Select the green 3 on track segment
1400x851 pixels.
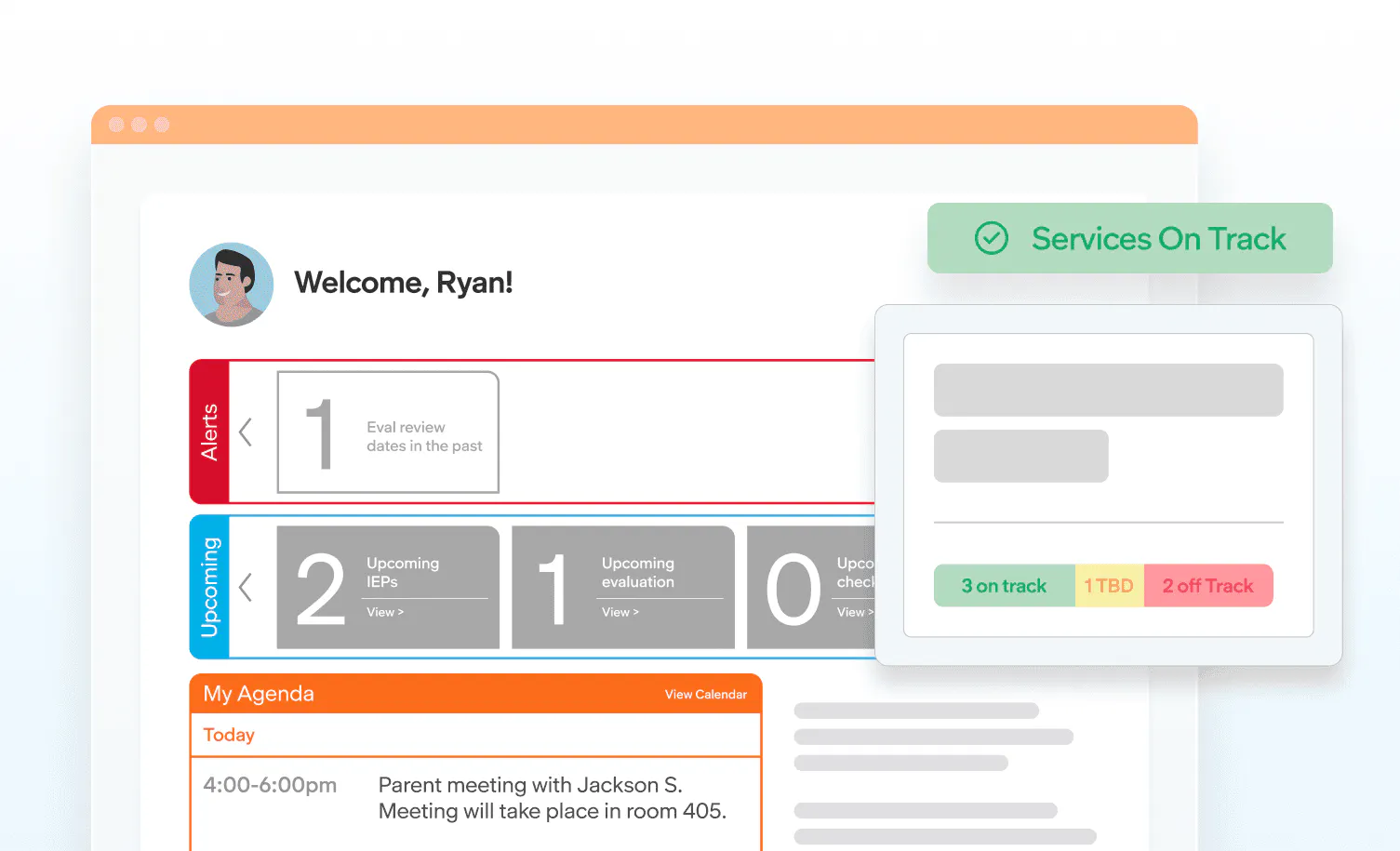1004,586
